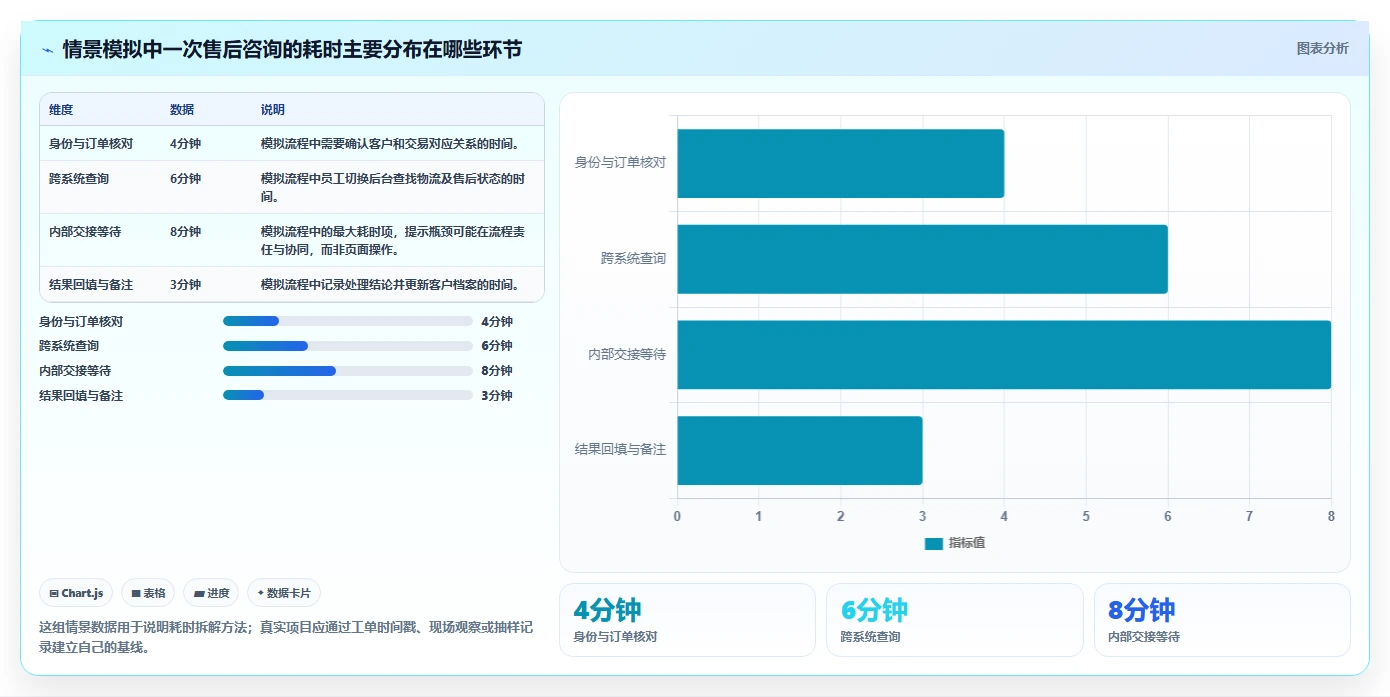
Task: Click the 结果回填与备注 chart bar
Action: click(799, 450)
